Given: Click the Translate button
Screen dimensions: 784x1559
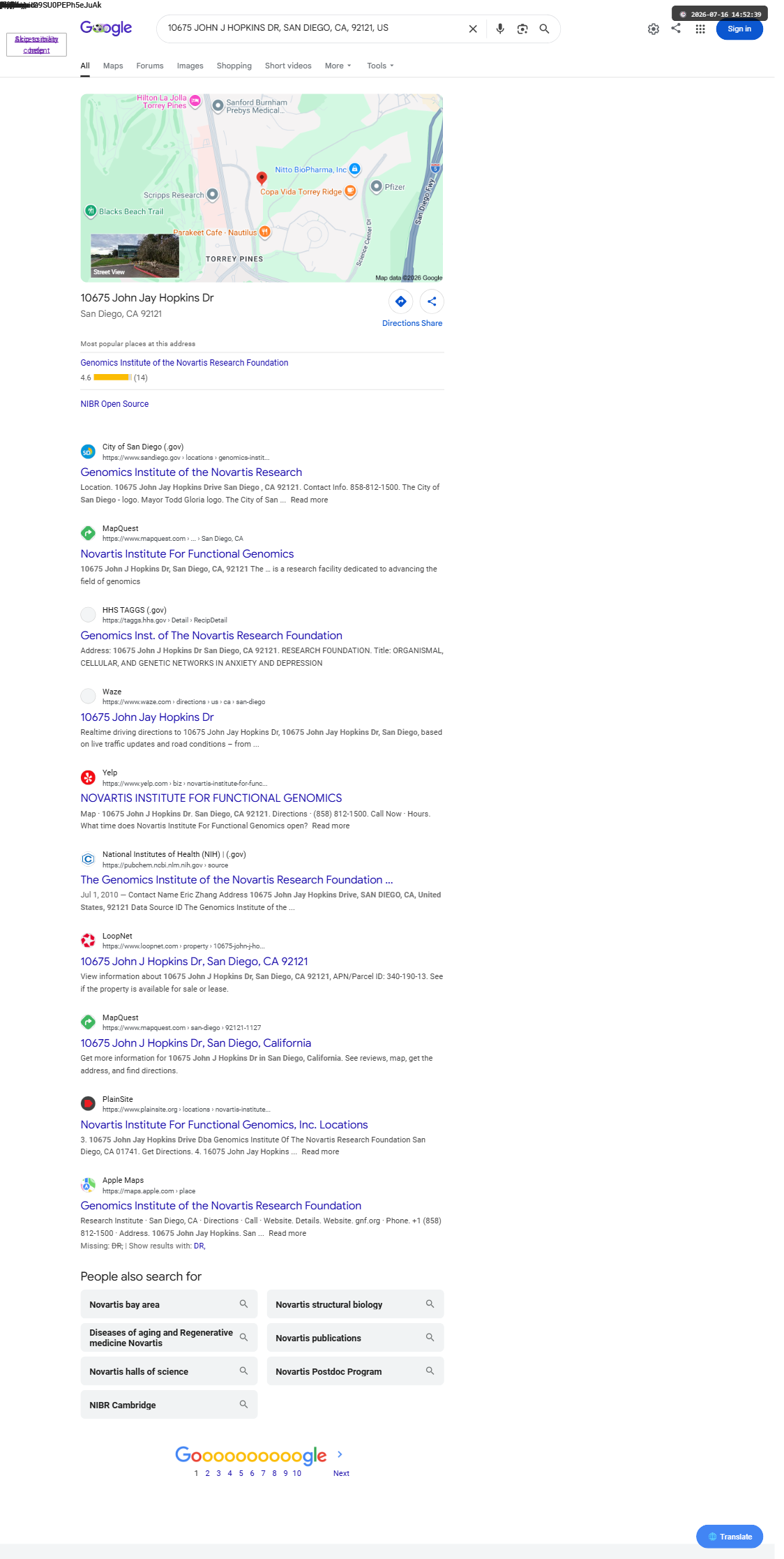Looking at the screenshot, I should pyautogui.click(x=730, y=1536).
